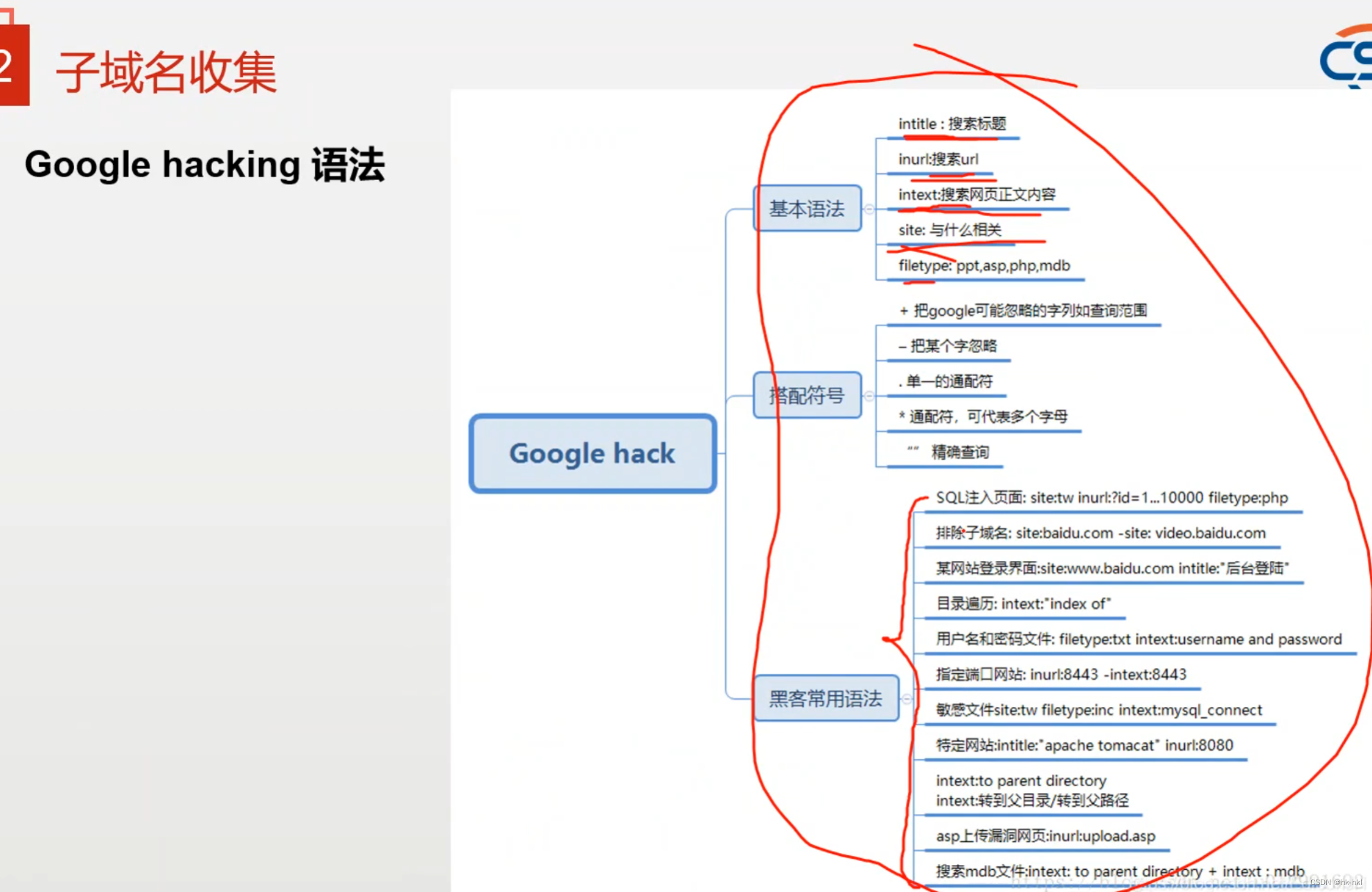Screen dimensions: 1372x892
Task: Click the '排除子域名' syntax line
Action: point(1101,533)
